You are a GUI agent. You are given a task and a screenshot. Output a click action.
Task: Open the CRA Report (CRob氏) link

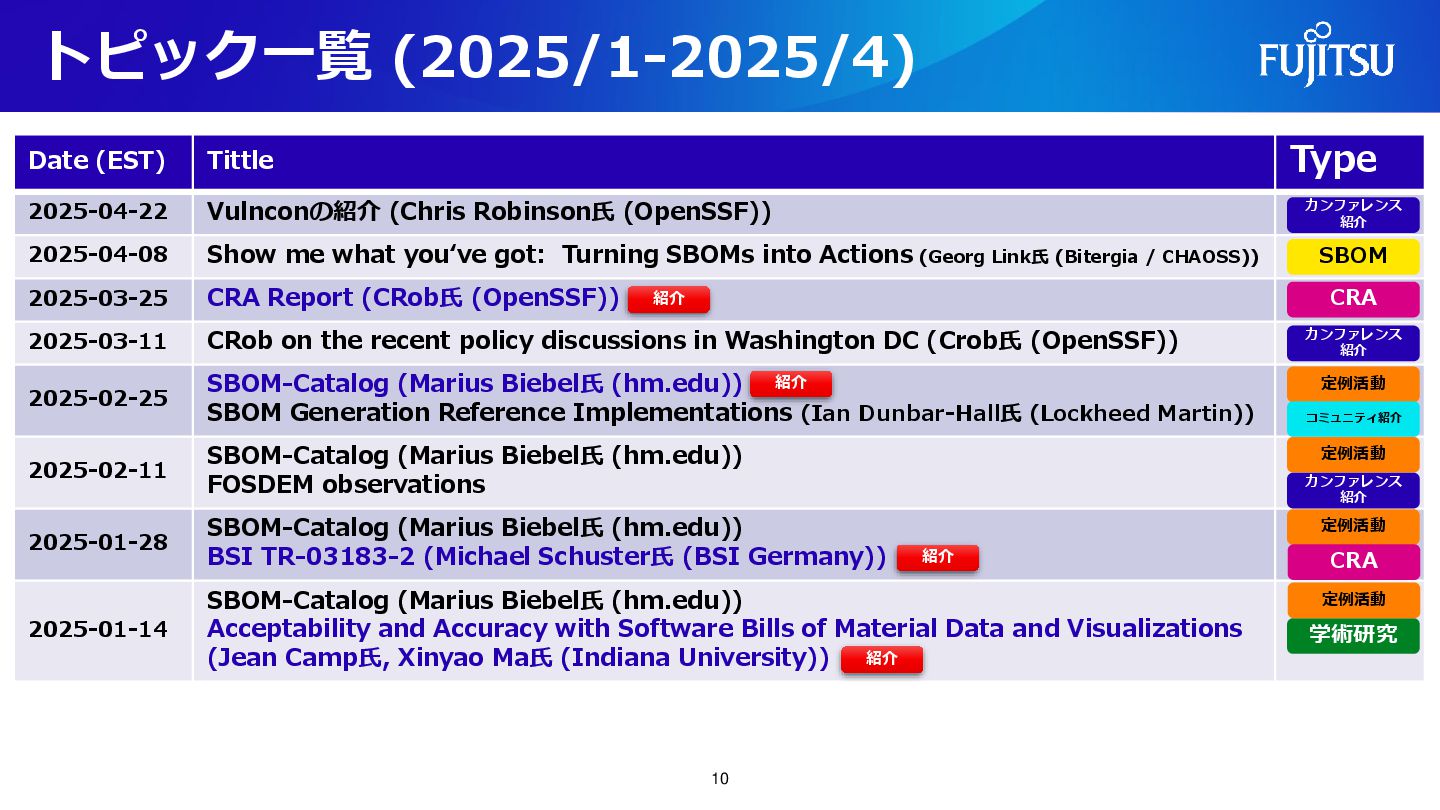pos(413,298)
